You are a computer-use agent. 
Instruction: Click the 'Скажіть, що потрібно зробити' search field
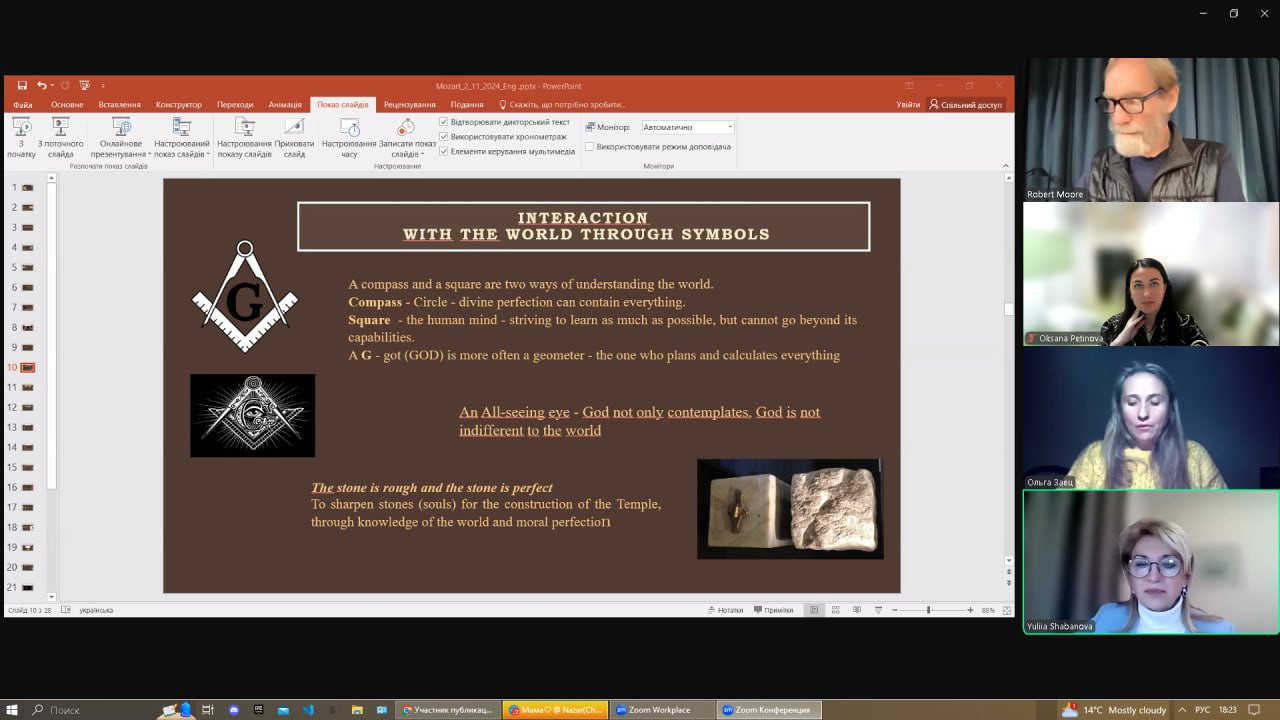pyautogui.click(x=562, y=104)
